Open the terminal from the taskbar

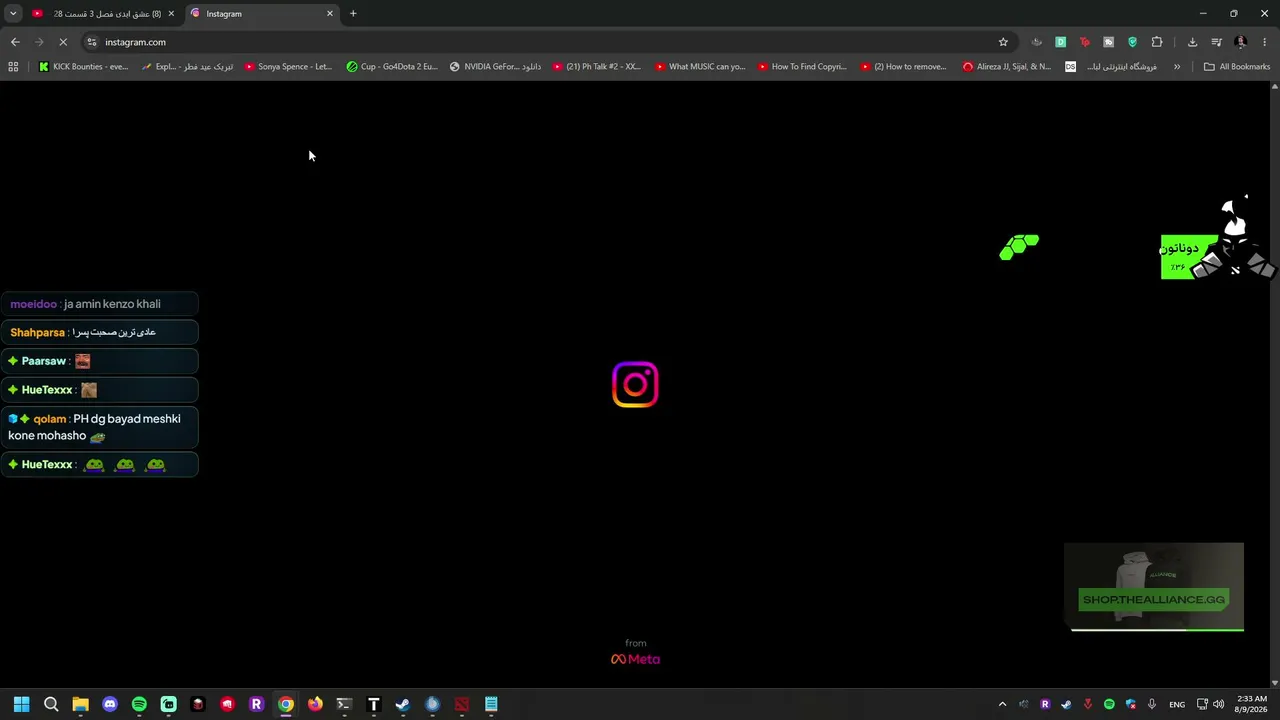(x=344, y=704)
